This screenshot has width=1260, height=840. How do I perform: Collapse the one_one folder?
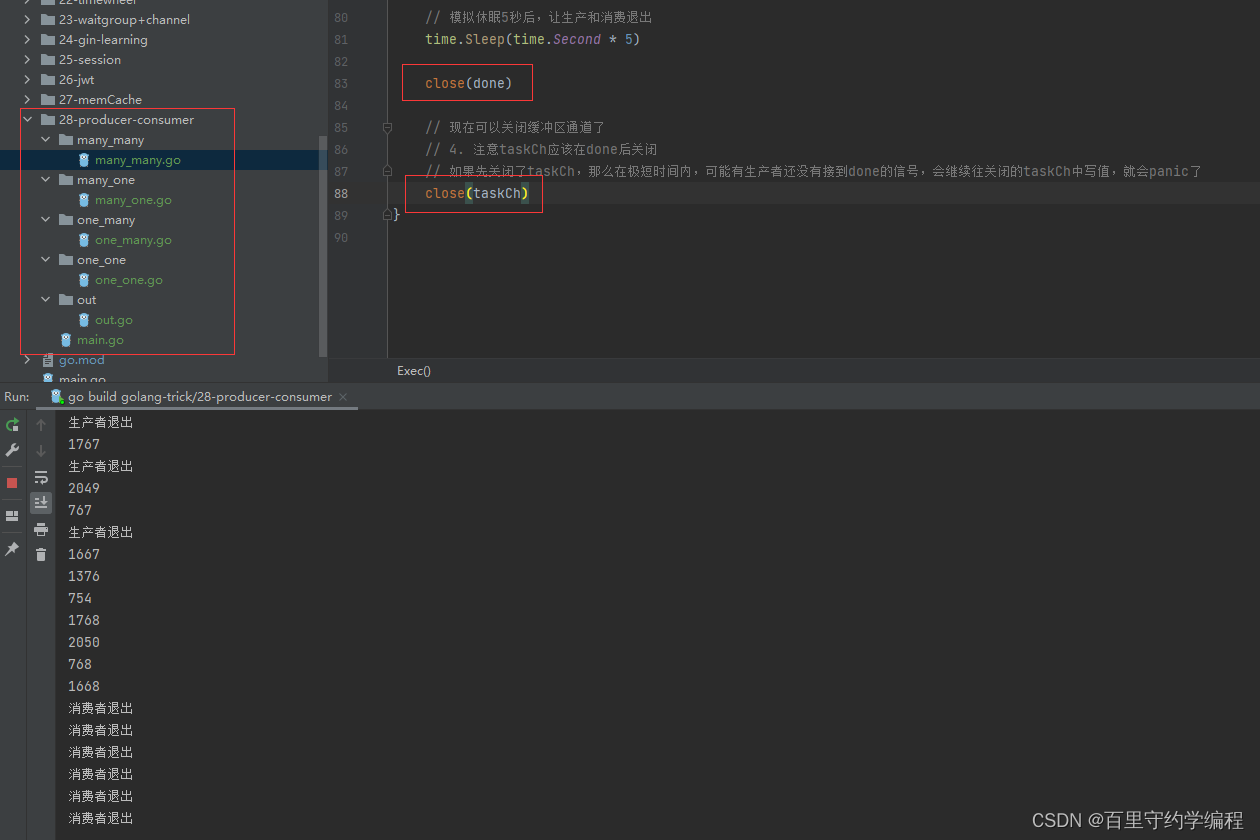[46, 260]
